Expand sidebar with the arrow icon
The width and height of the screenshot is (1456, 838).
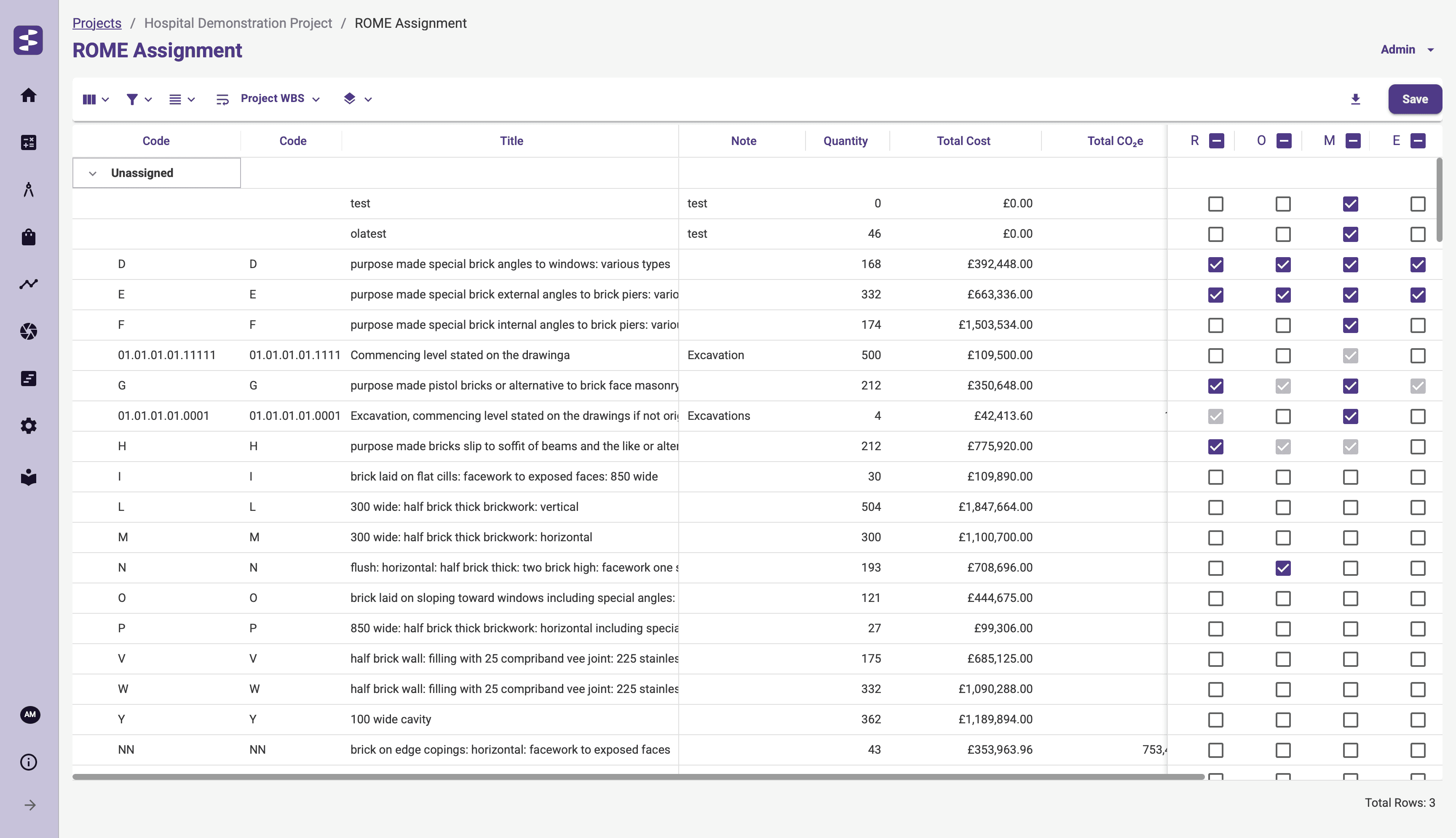[30, 805]
